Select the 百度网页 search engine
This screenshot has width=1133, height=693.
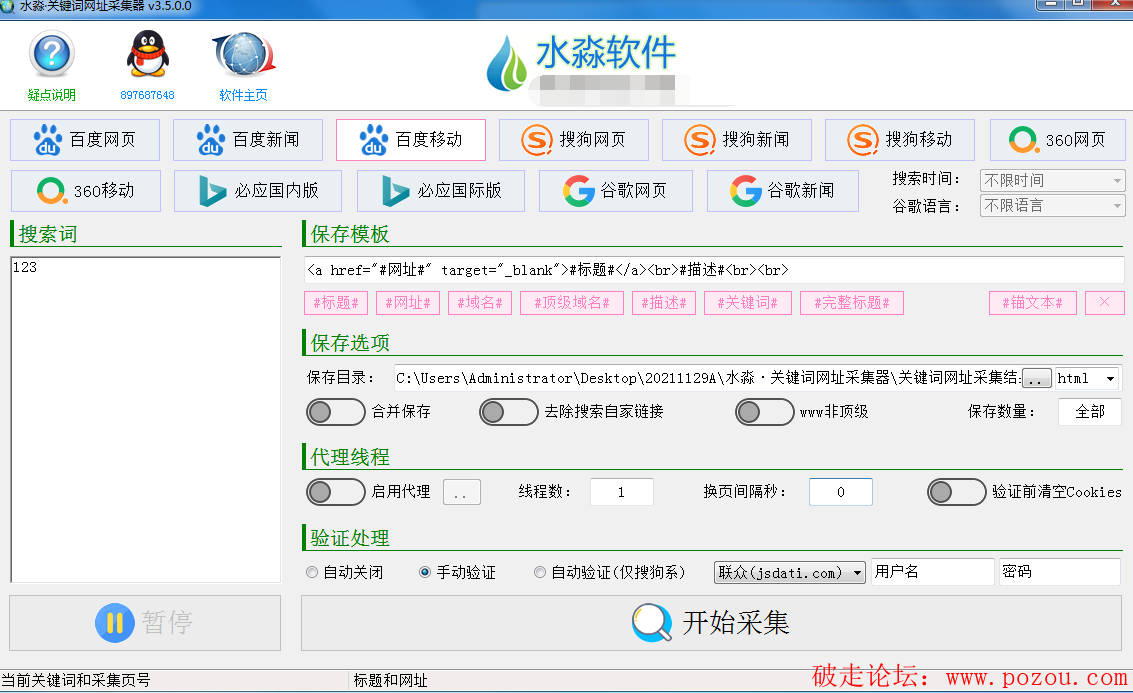pyautogui.click(x=85, y=139)
